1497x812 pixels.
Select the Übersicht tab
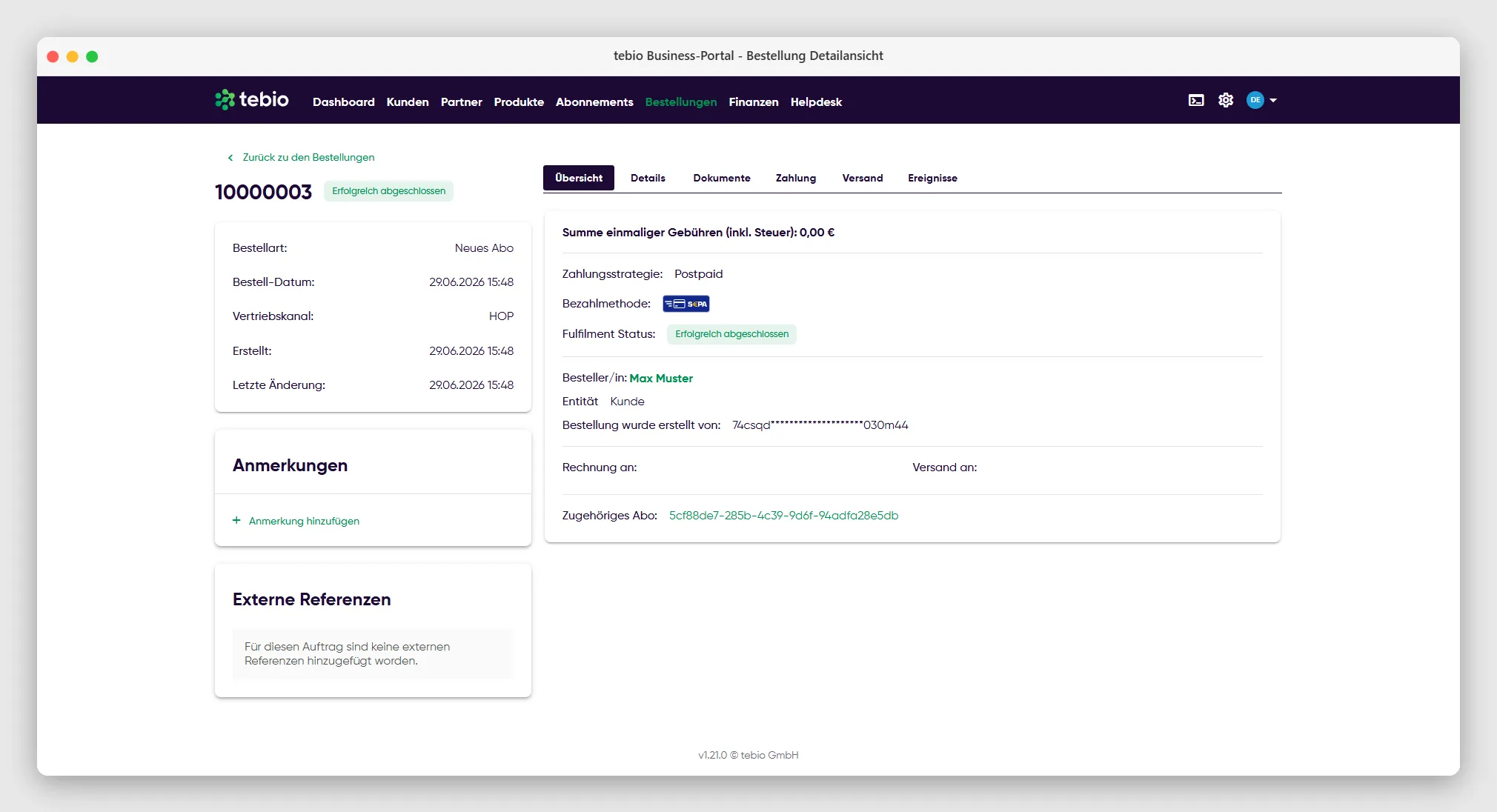click(579, 178)
